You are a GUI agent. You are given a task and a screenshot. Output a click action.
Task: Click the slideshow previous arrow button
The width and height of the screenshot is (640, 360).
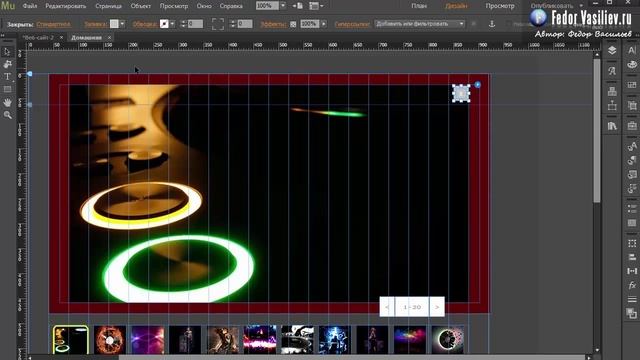387,307
